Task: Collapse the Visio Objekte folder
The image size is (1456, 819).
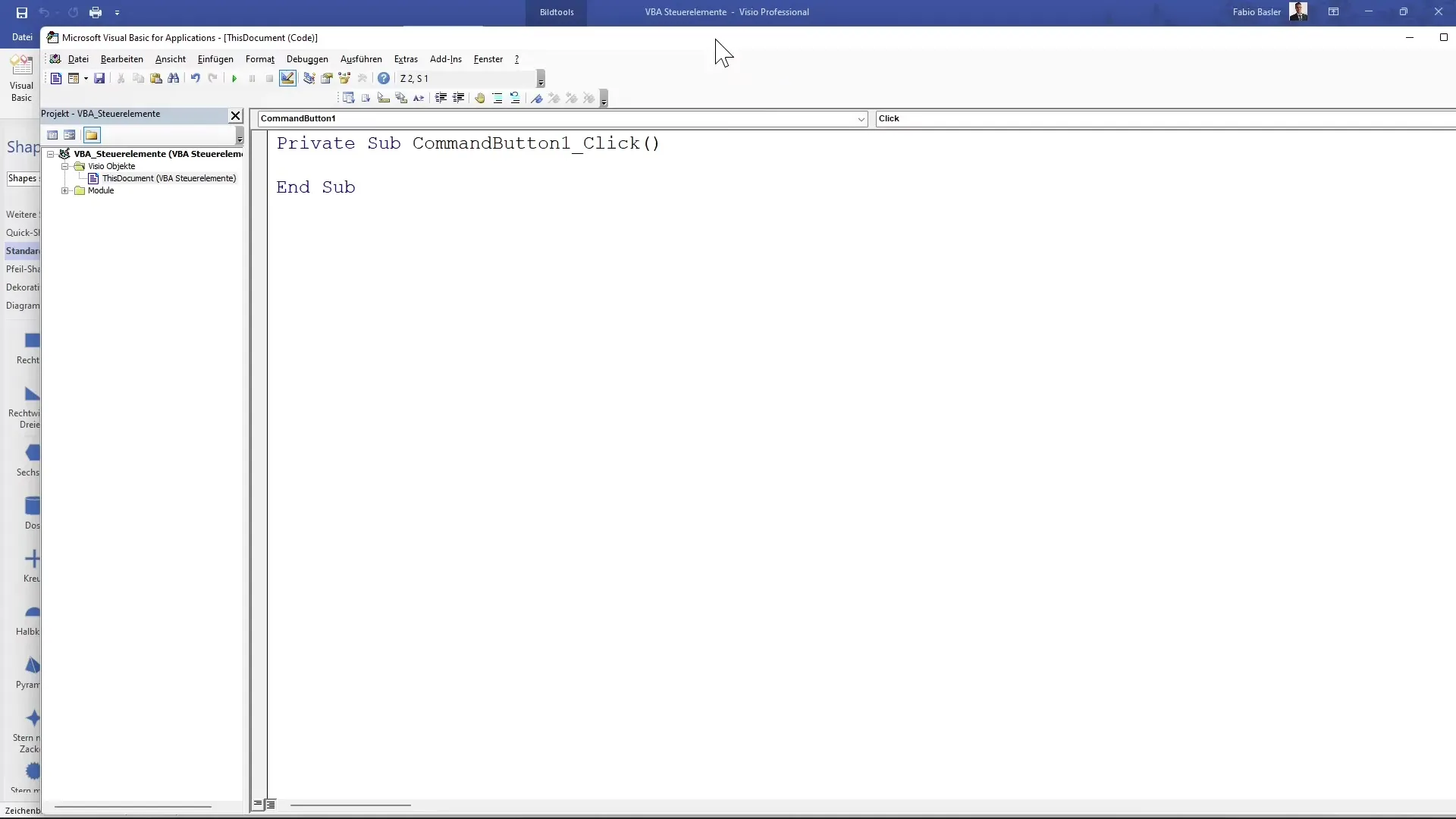Action: (65, 166)
